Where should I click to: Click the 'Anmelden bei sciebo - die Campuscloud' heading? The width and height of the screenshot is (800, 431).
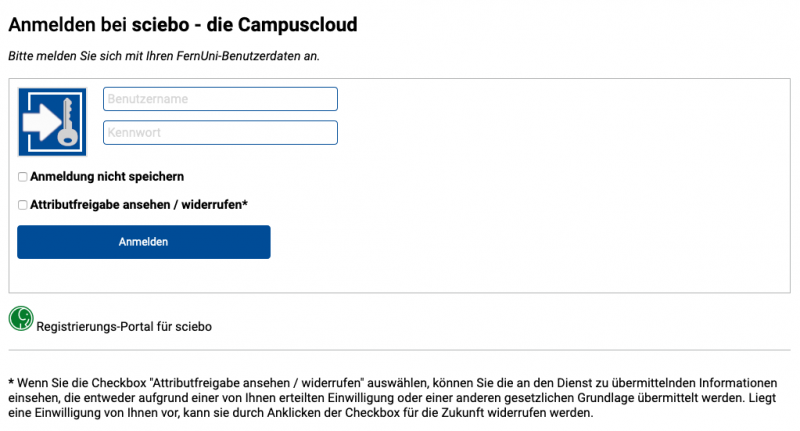(183, 24)
